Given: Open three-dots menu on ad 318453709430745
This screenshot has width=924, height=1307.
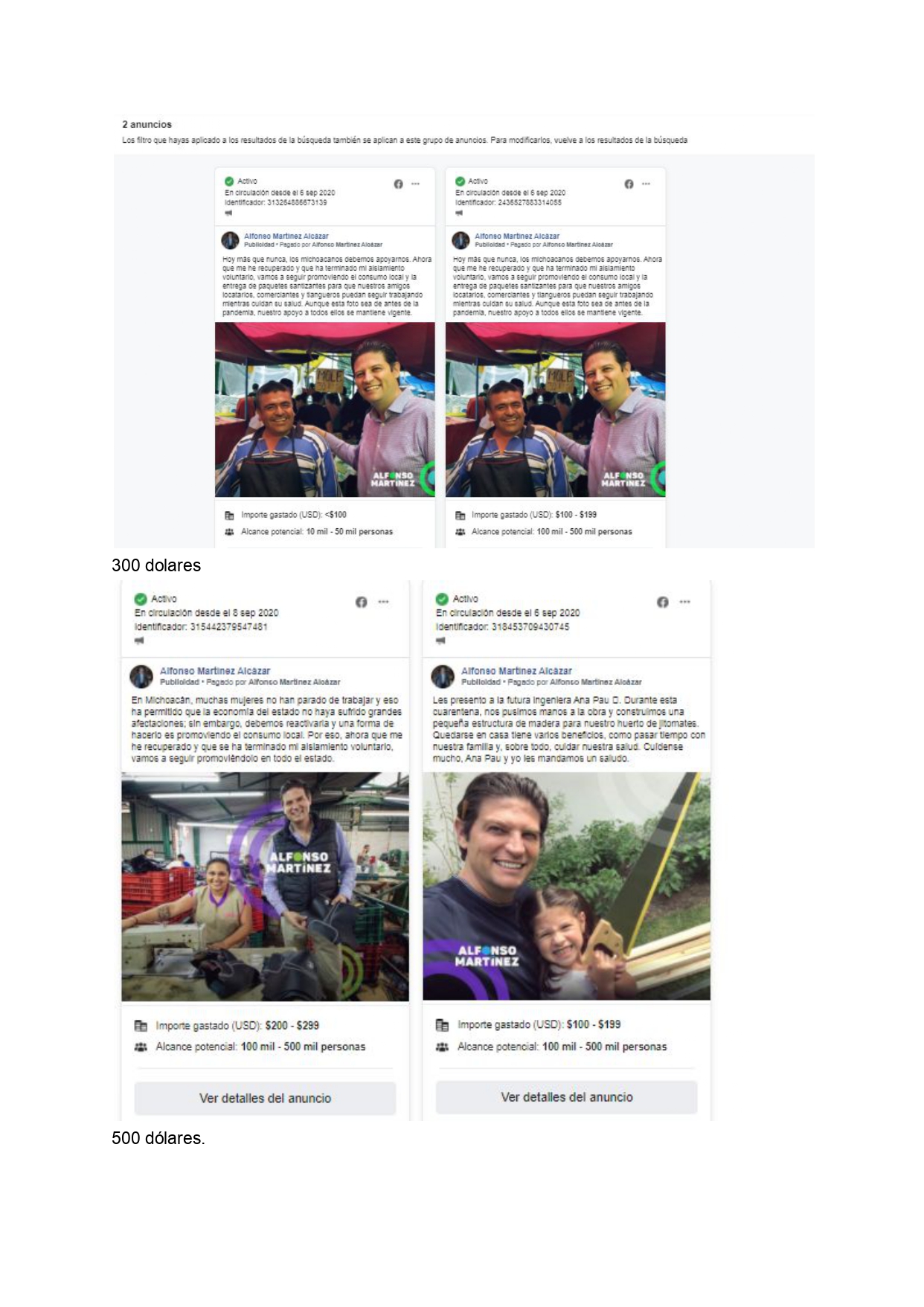Looking at the screenshot, I should (x=684, y=602).
